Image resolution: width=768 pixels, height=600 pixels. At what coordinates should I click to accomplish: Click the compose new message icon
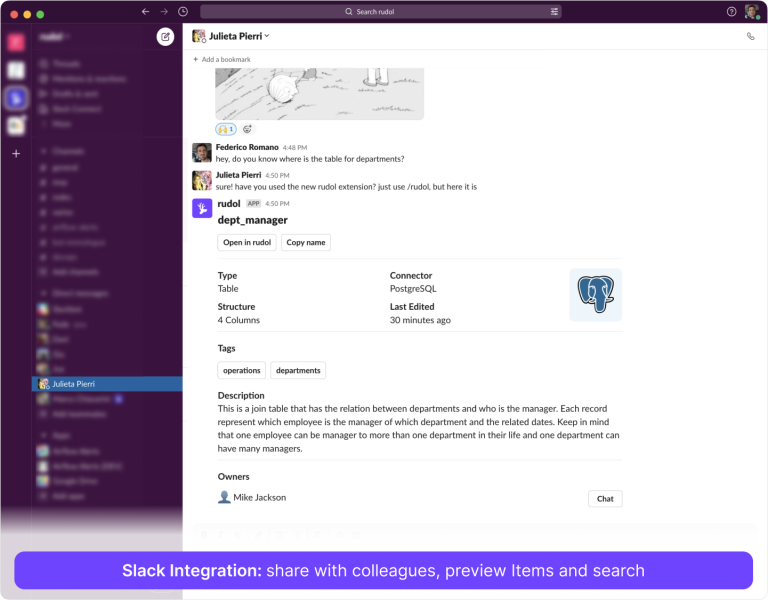[165, 37]
